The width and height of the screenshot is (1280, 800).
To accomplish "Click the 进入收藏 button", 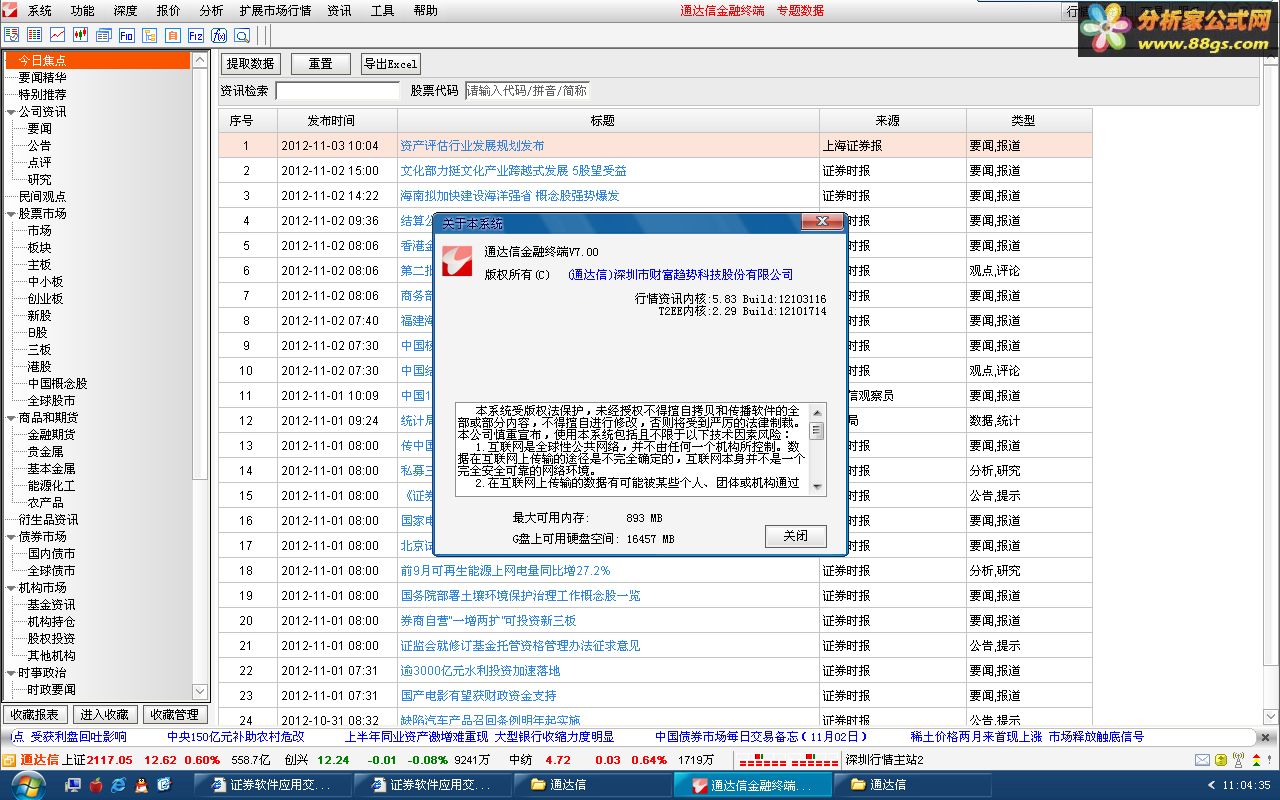I will pyautogui.click(x=105, y=715).
